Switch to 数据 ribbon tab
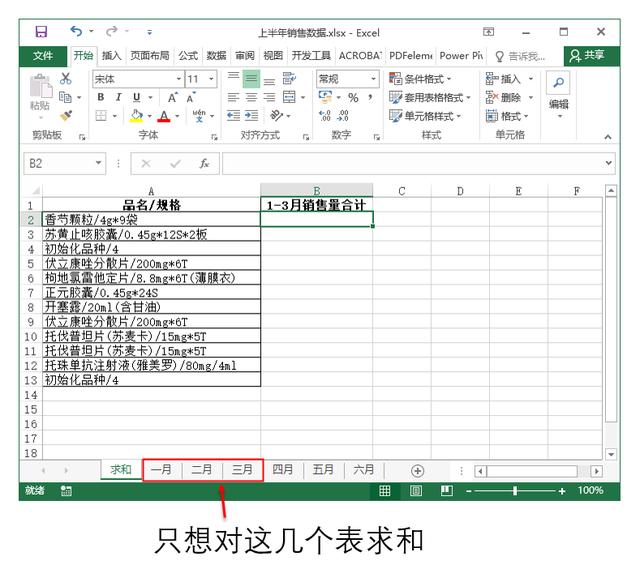640x565 pixels. pos(216,56)
